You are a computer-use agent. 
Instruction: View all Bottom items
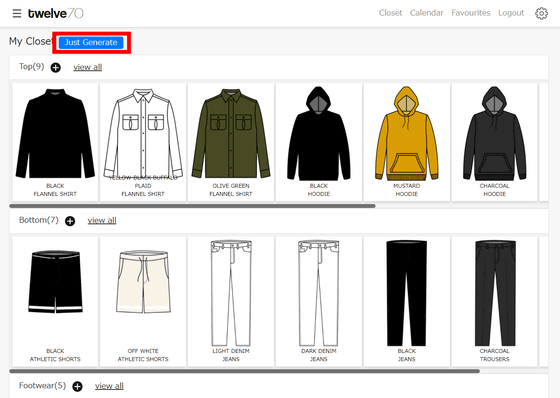click(x=102, y=220)
